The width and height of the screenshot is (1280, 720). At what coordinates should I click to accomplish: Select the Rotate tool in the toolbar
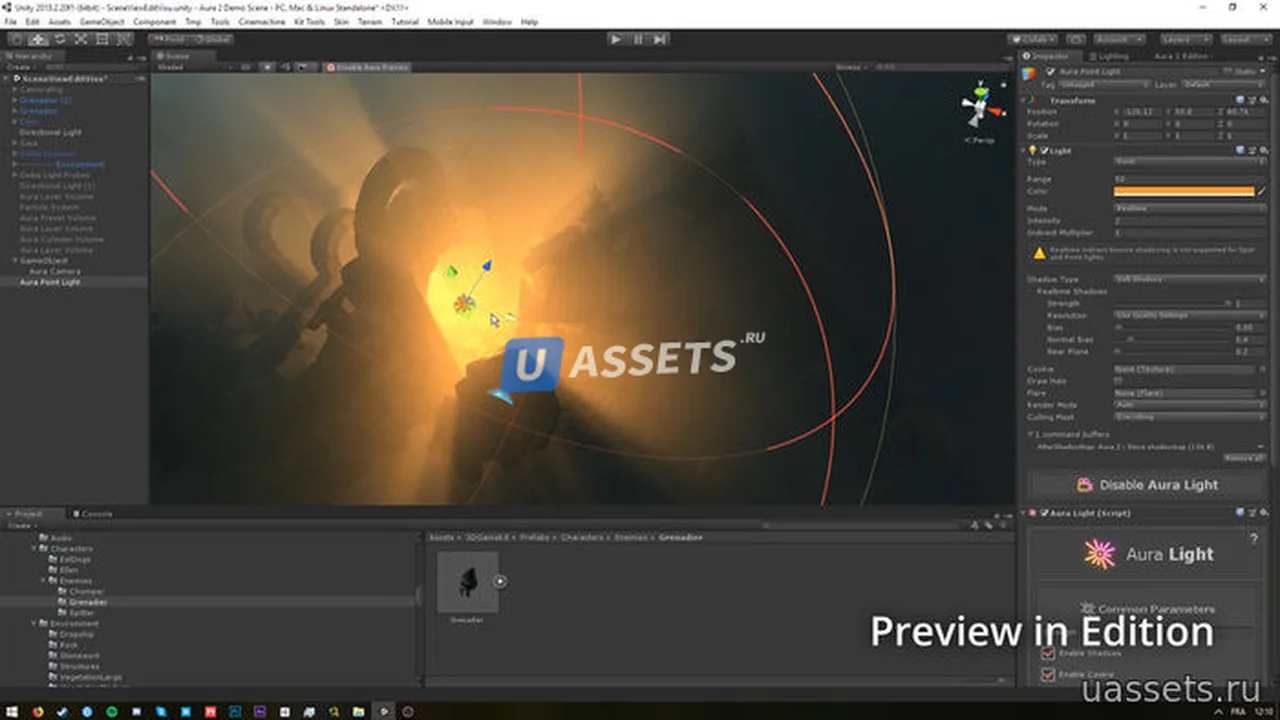pos(59,39)
